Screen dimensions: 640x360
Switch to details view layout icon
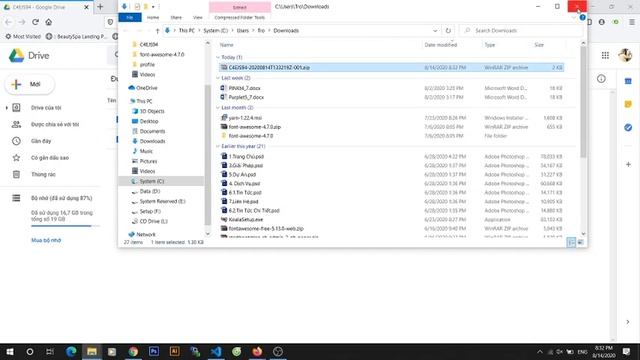(571, 242)
